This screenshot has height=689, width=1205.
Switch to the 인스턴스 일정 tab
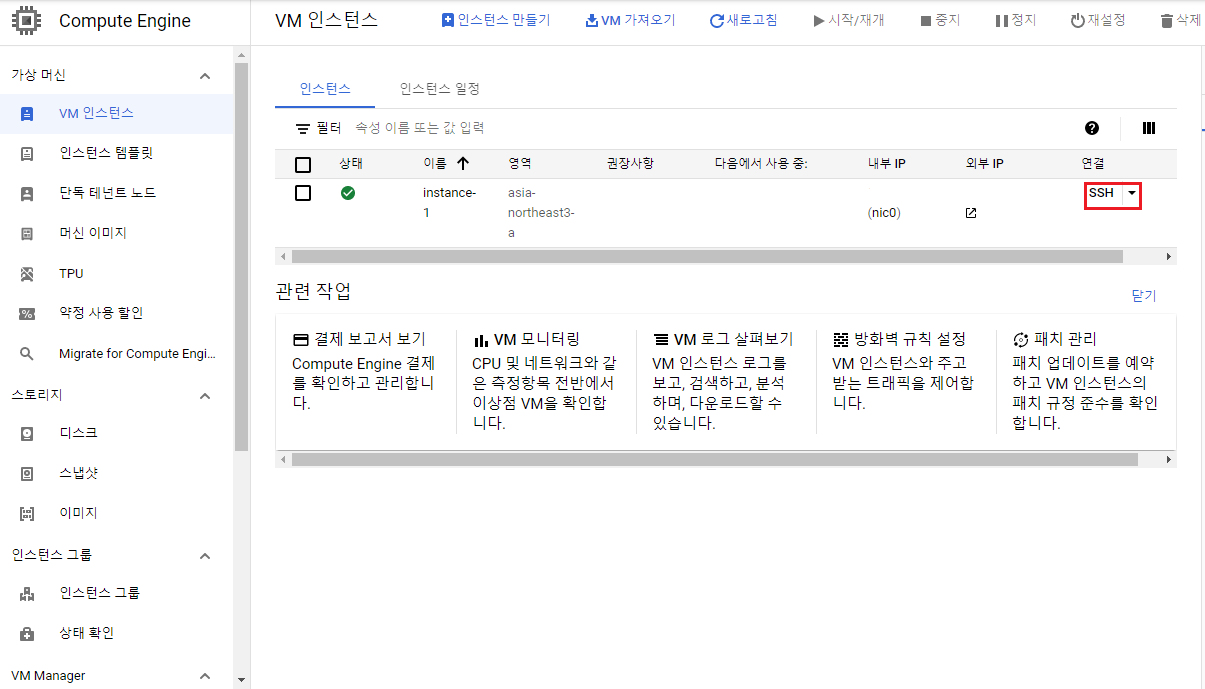tap(440, 89)
